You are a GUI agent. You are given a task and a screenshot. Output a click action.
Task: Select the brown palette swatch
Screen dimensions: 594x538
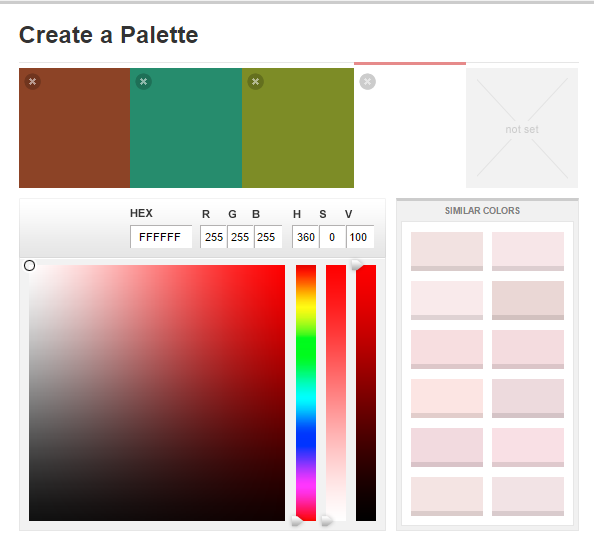point(75,128)
